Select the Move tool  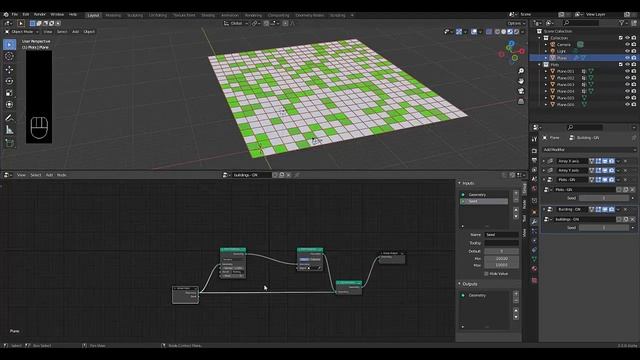(9, 69)
